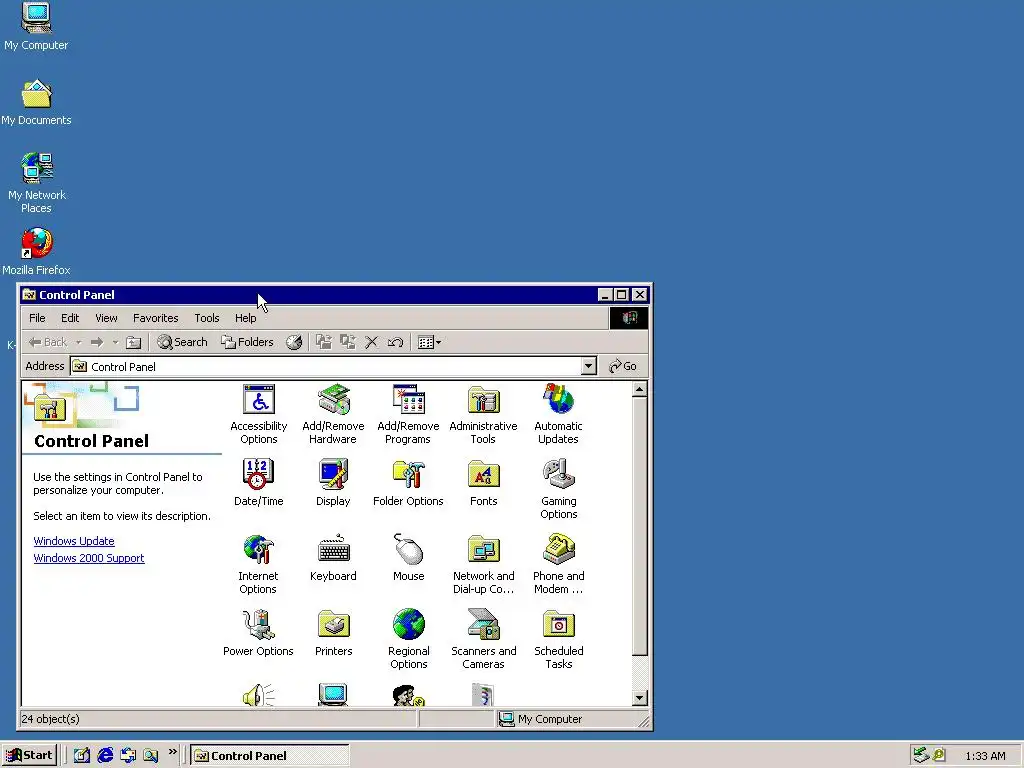Open the Edit menu
This screenshot has width=1024, height=768.
click(x=70, y=318)
